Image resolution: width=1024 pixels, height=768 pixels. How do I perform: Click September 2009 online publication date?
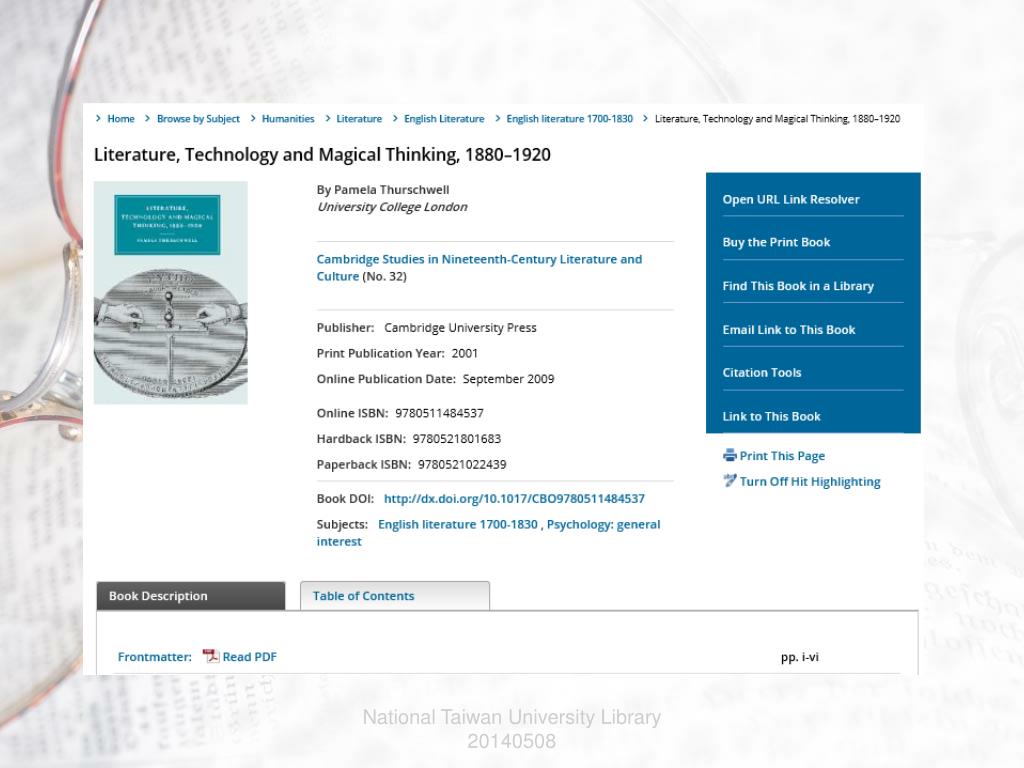coord(508,379)
